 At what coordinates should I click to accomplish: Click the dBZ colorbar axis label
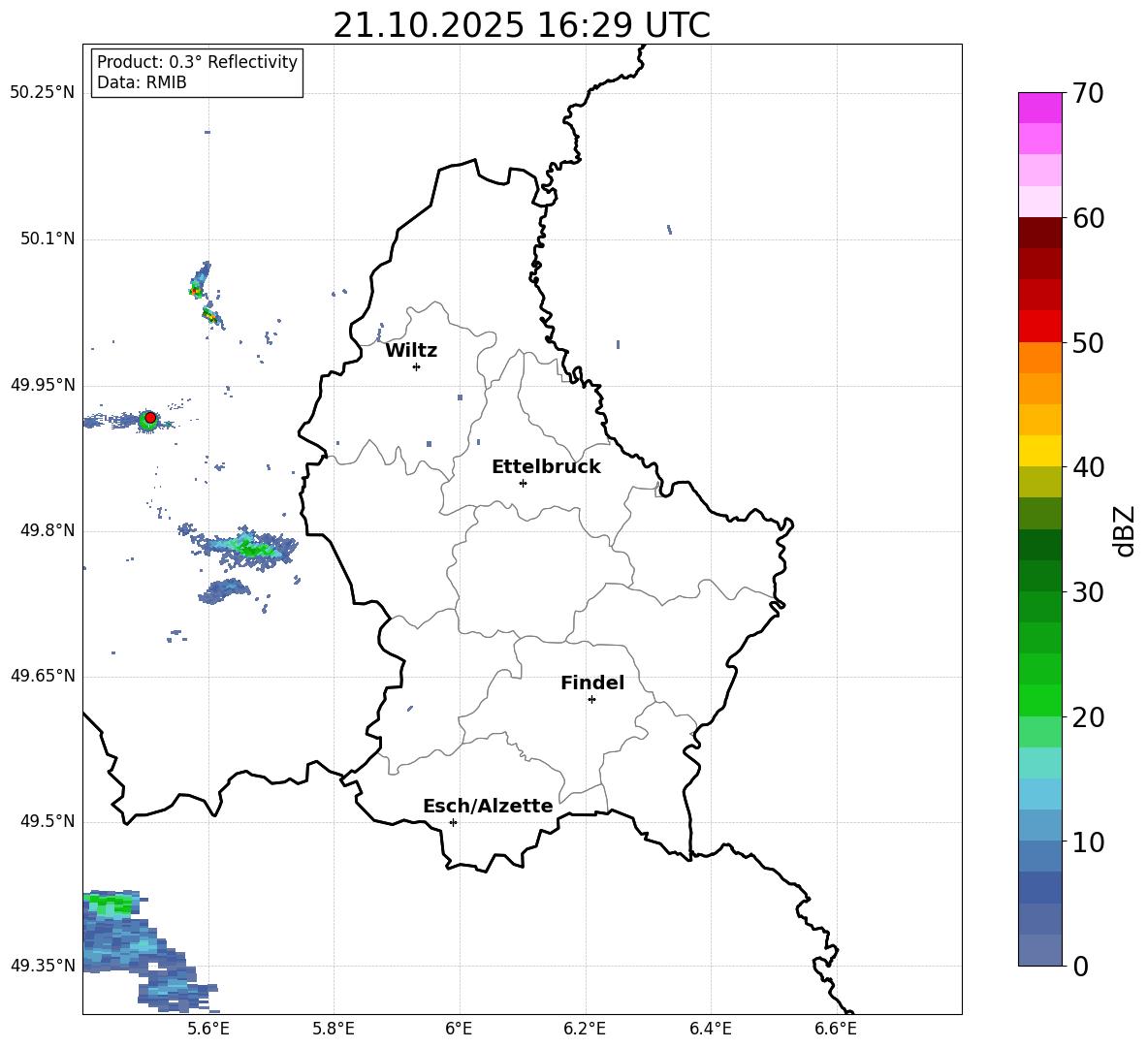[1125, 530]
